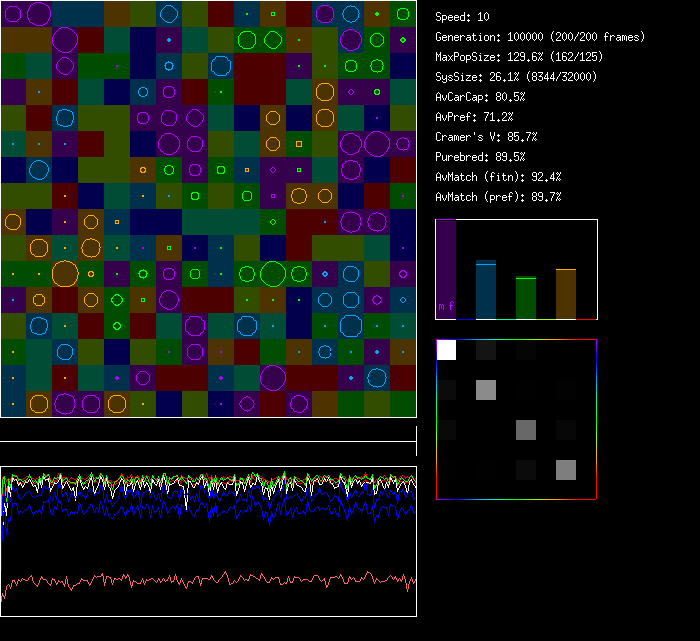This screenshot has height=641, width=700.
Task: Click the white square in the matrix heatmap
Action: pyautogui.click(x=446, y=350)
